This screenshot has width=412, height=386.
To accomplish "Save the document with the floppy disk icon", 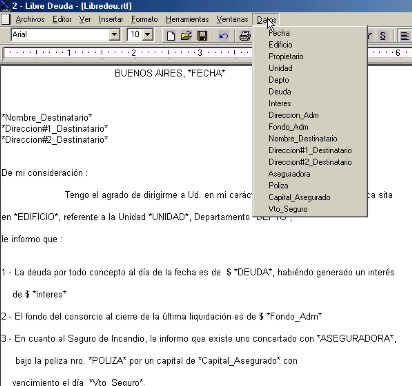I will [x=202, y=35].
